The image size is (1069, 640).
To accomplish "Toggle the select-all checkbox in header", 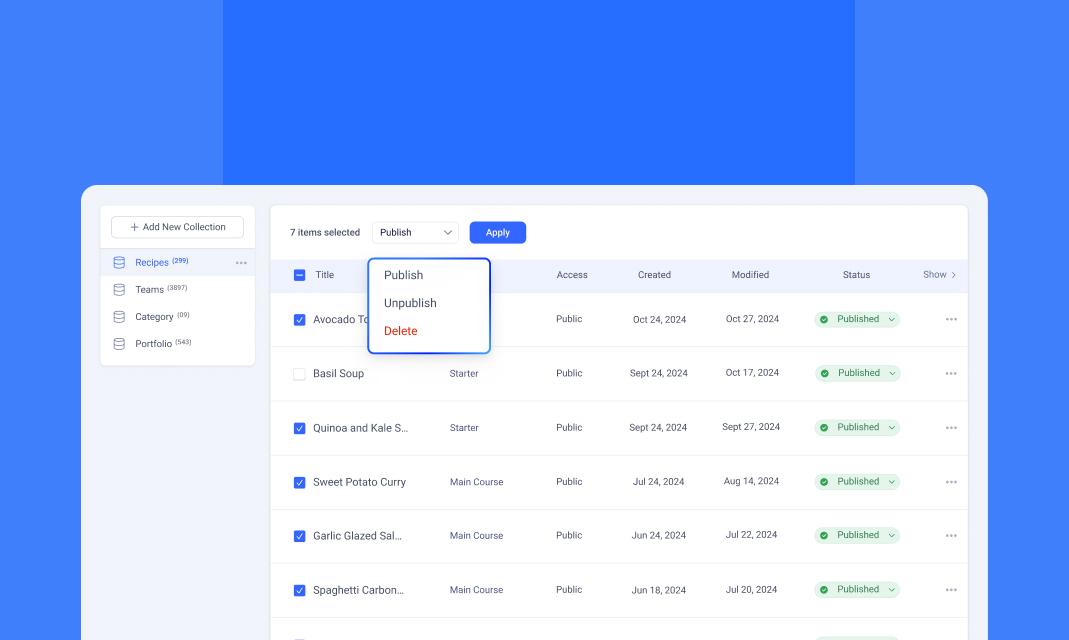I will pyautogui.click(x=299, y=275).
